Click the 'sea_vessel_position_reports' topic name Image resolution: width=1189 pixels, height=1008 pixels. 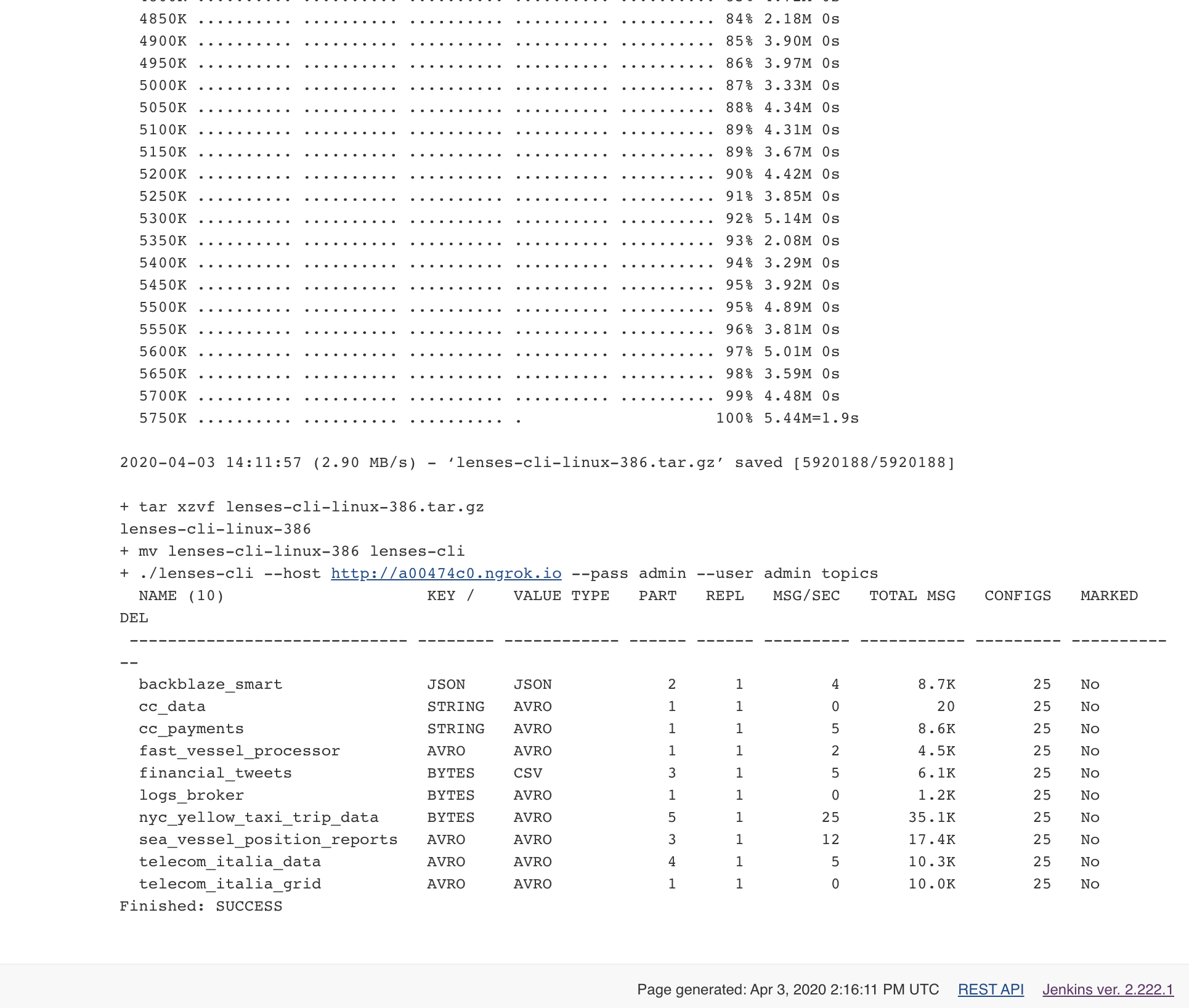point(268,840)
